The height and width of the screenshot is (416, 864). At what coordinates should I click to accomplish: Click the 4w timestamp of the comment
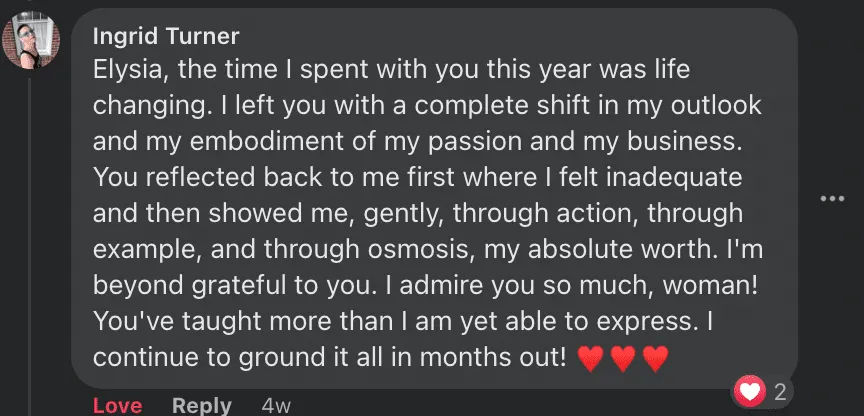click(276, 406)
